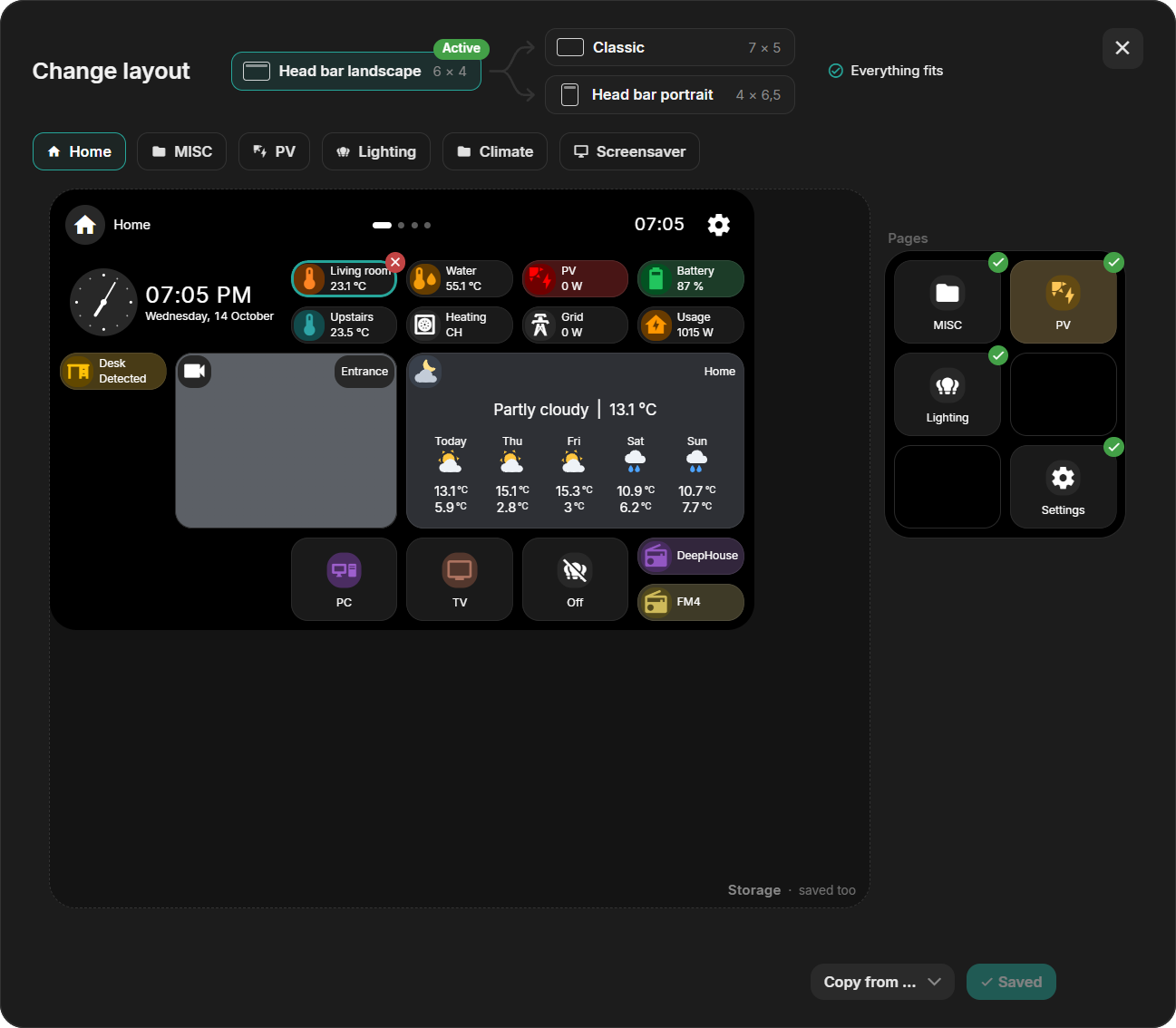Click the Water temperature droplet icon

(x=424, y=278)
